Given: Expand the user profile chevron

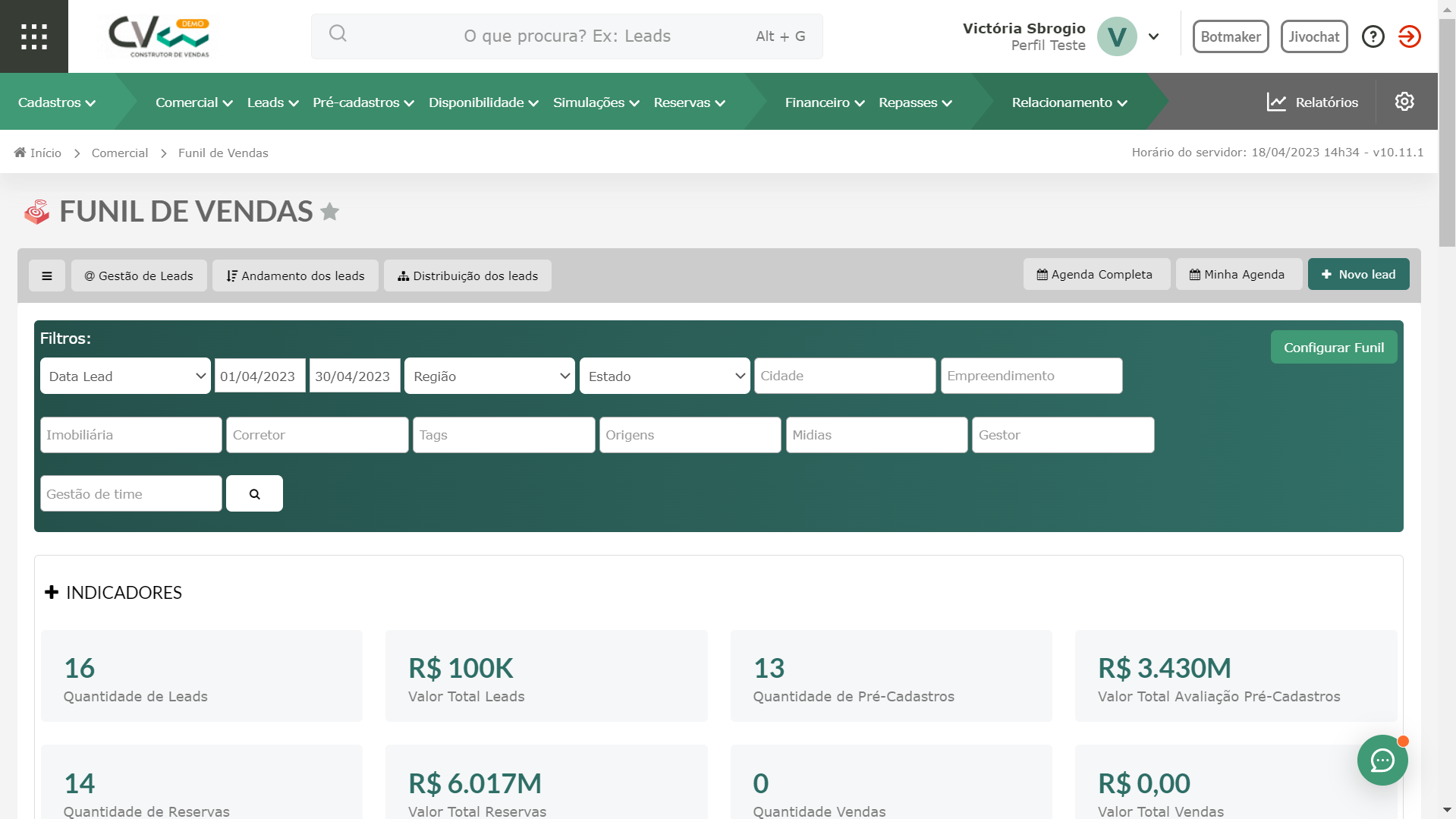Looking at the screenshot, I should [1153, 36].
